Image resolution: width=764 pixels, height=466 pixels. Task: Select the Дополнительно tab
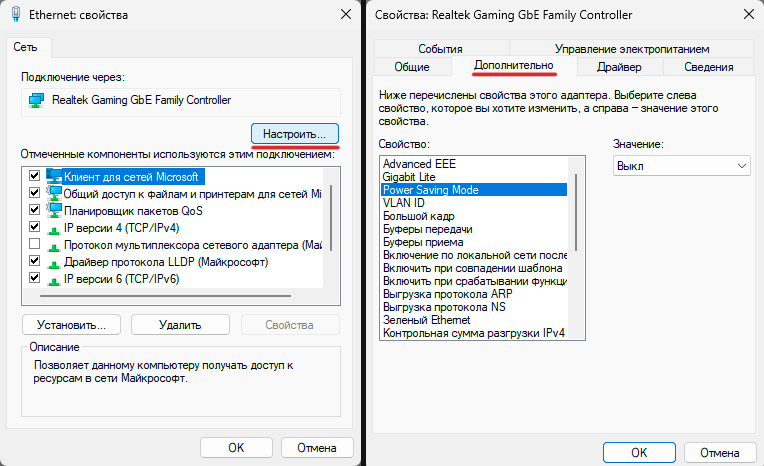tap(514, 65)
